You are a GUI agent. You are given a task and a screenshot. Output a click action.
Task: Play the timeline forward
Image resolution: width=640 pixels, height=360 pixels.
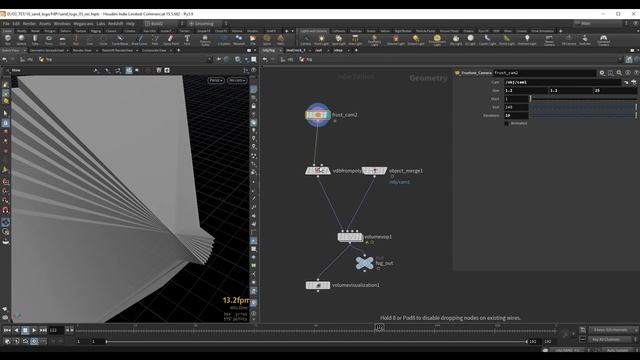[34, 330]
